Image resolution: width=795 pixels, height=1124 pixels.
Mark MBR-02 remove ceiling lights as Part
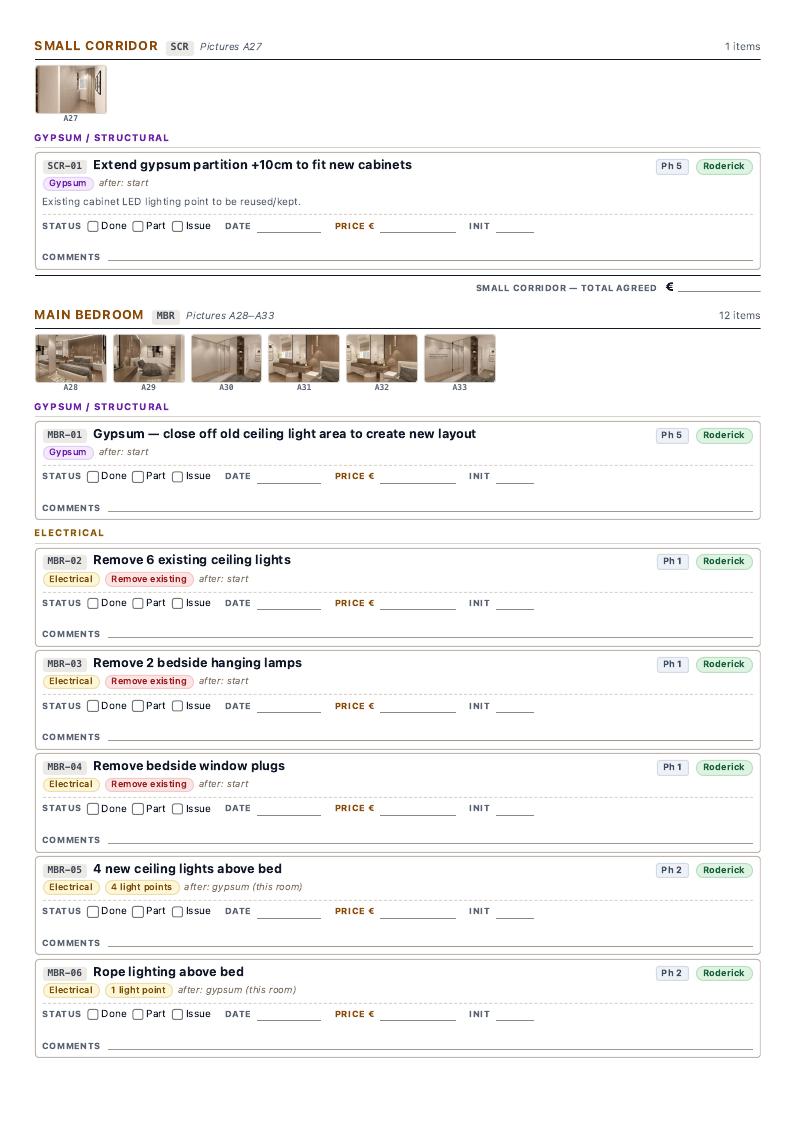(x=138, y=604)
